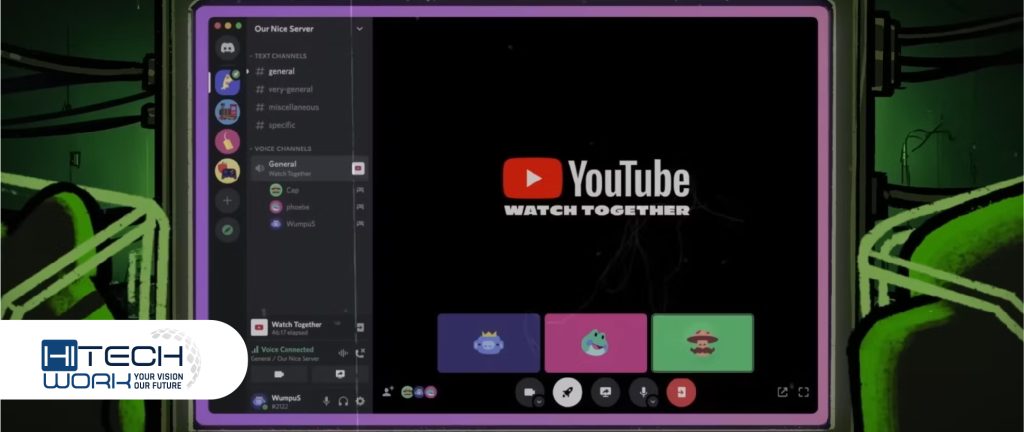Click the speaker icon of General voice channel
The image size is (1024, 432).
pos(259,168)
